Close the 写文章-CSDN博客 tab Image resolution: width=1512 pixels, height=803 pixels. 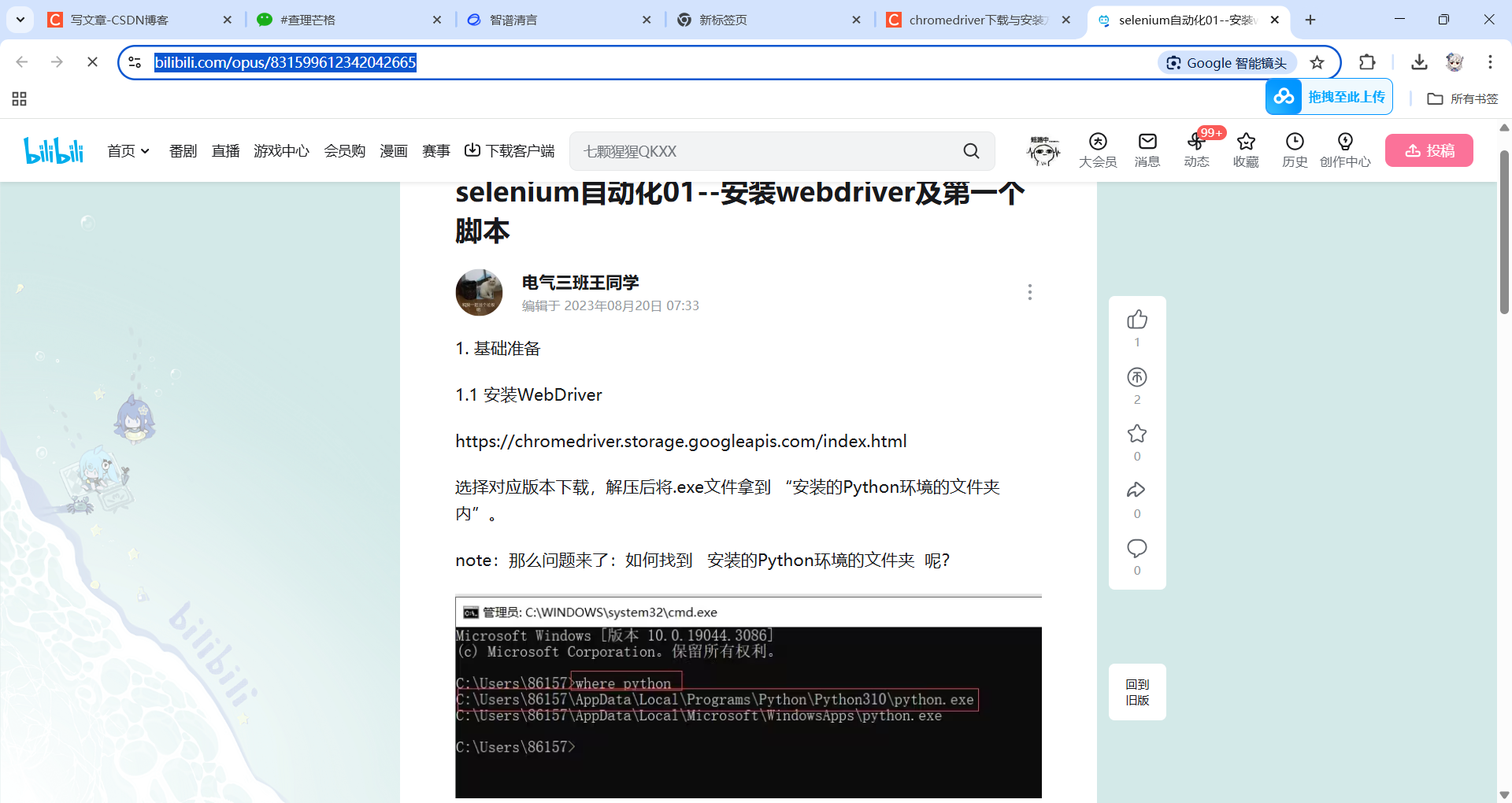tap(228, 20)
